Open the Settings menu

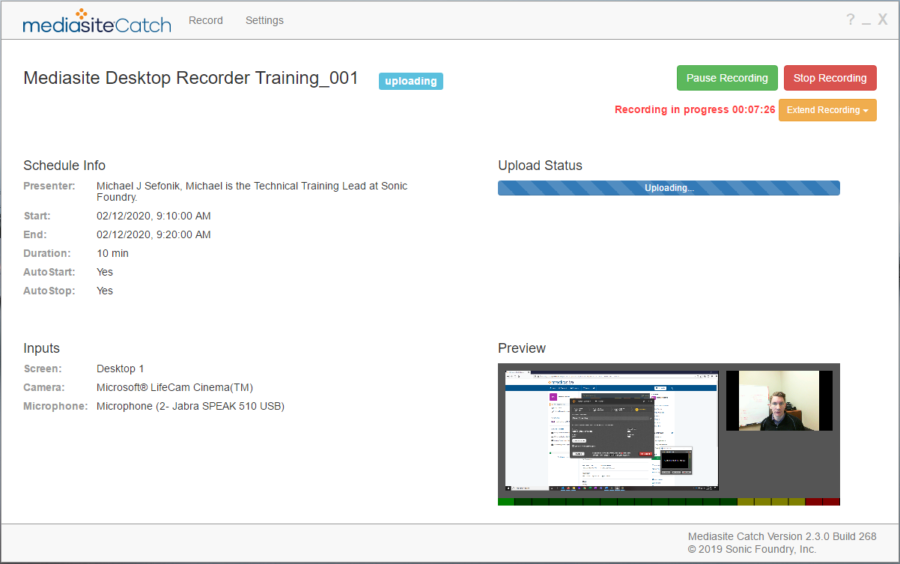tap(264, 20)
